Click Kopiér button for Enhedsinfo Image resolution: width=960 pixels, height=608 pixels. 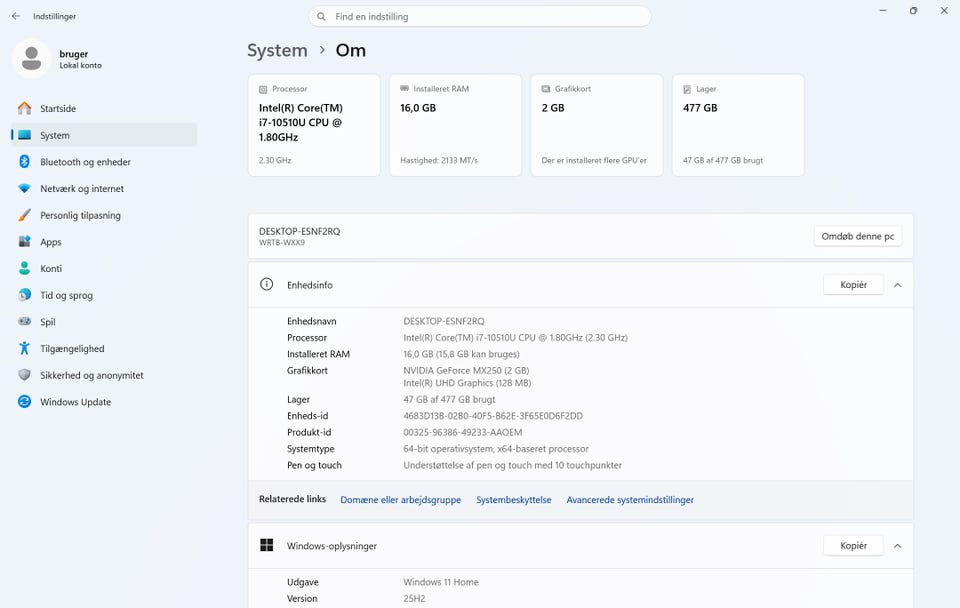853,285
